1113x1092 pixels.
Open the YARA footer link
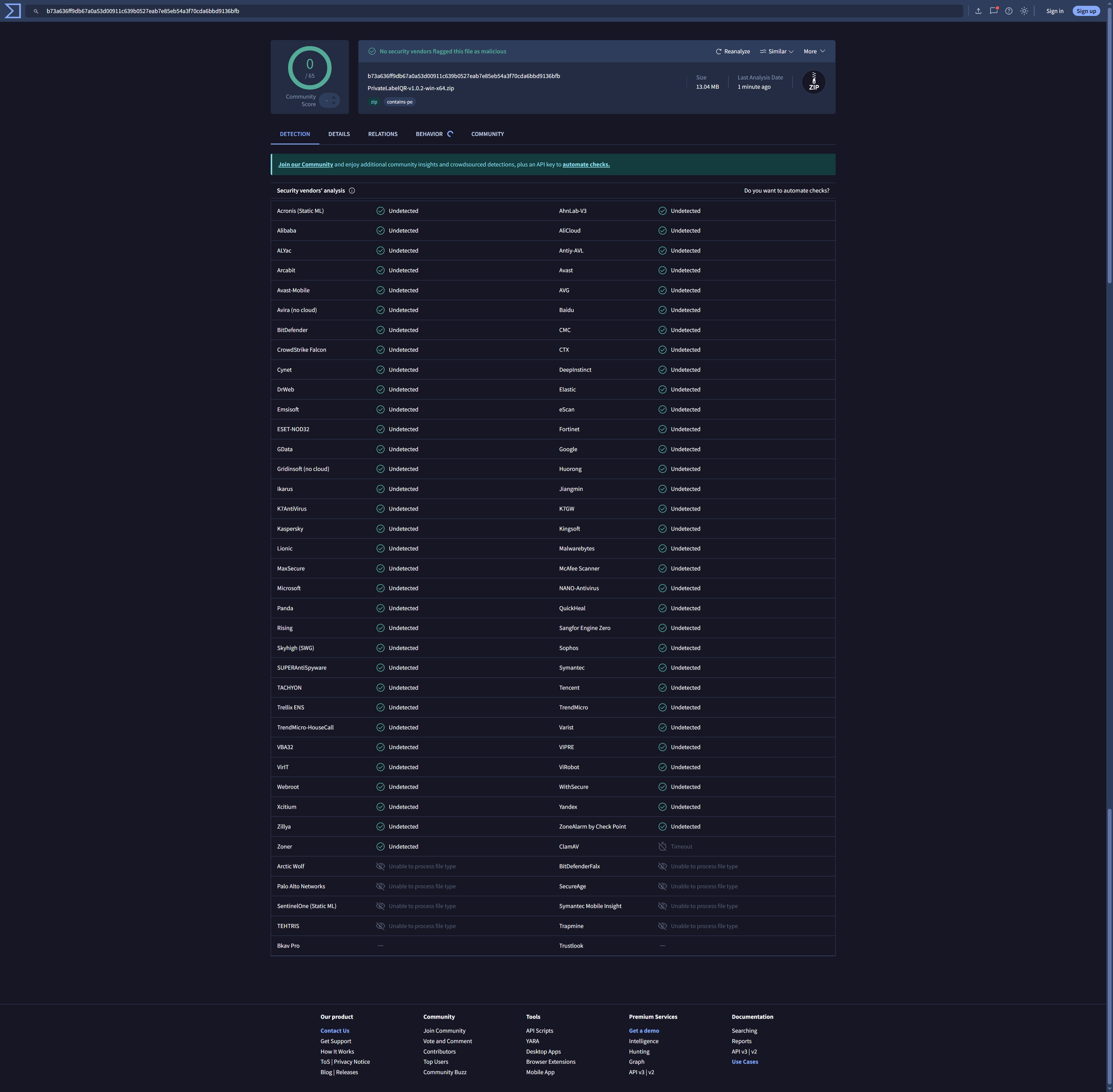[x=532, y=1041]
